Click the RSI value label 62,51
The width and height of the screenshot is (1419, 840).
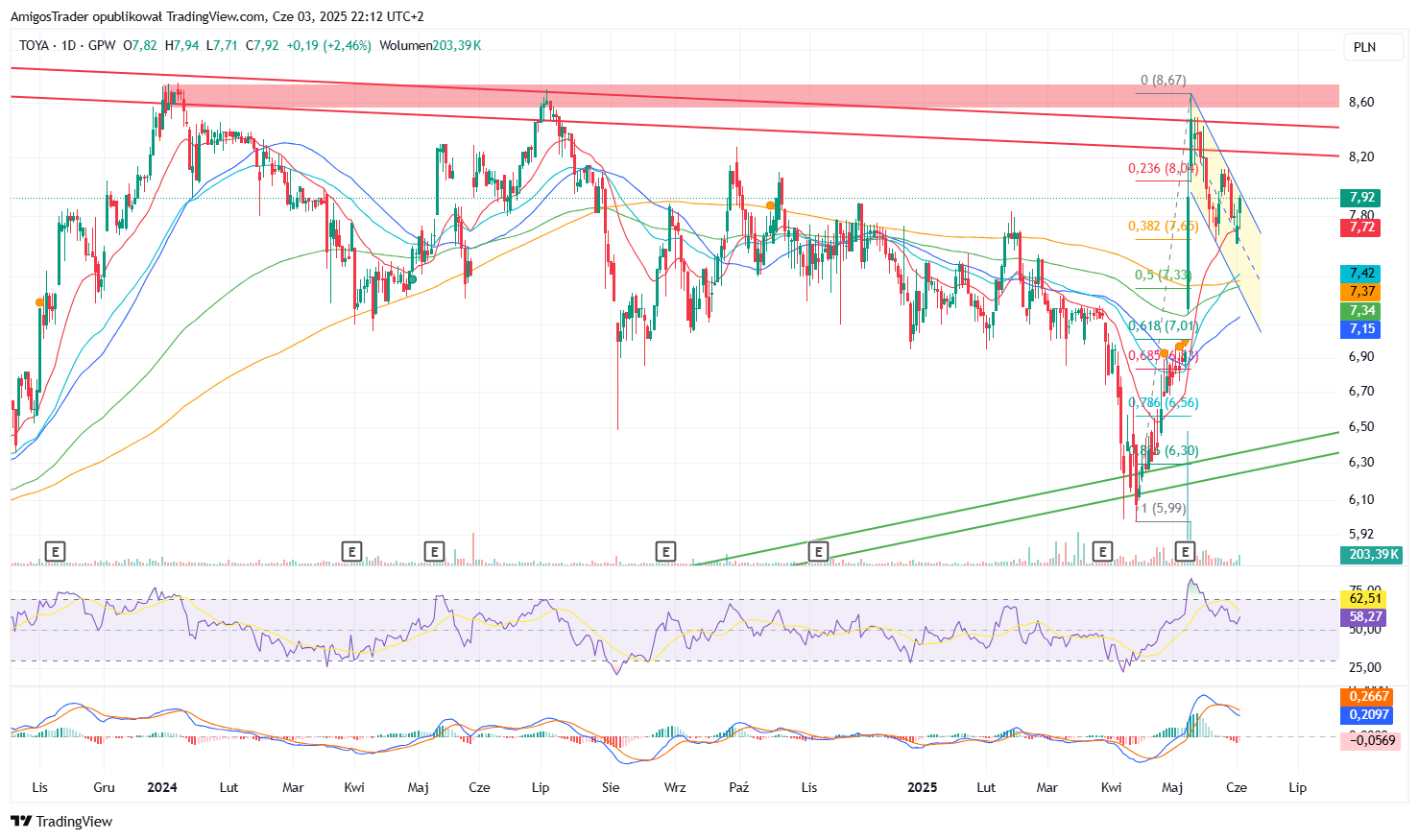(x=1365, y=599)
